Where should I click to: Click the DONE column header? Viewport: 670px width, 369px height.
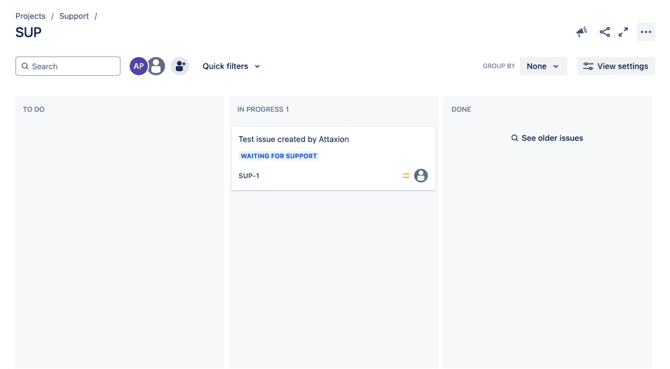[461, 109]
